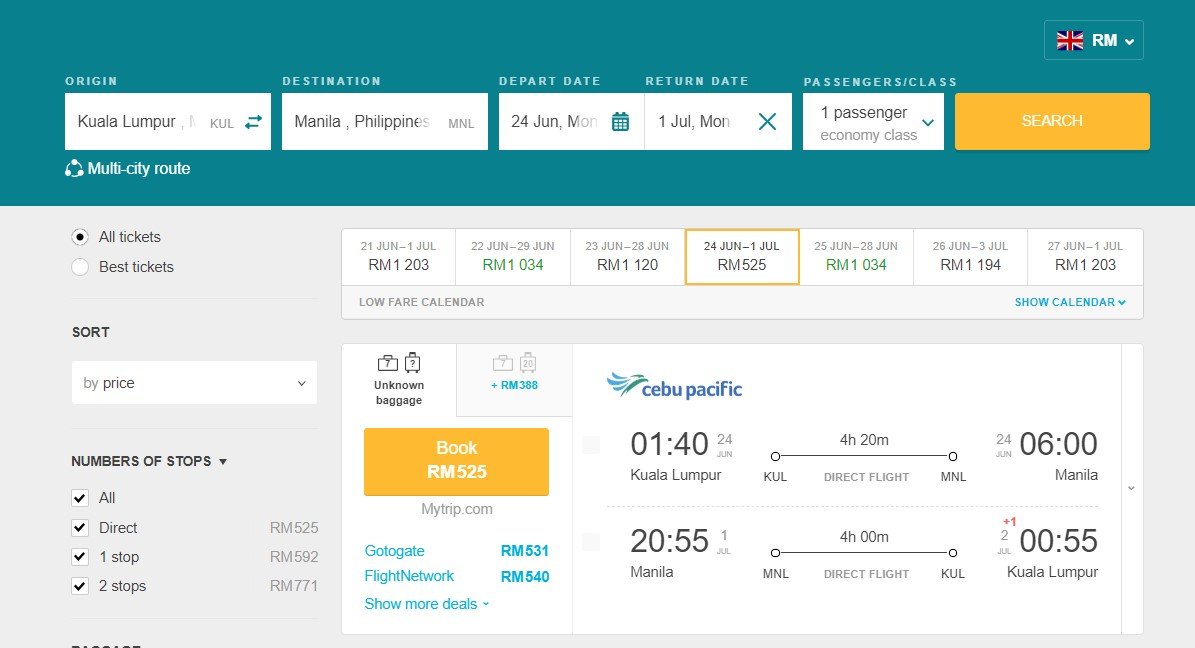1195x648 pixels.
Task: Click the 'RM592' 1 stop price
Action: tap(294, 557)
